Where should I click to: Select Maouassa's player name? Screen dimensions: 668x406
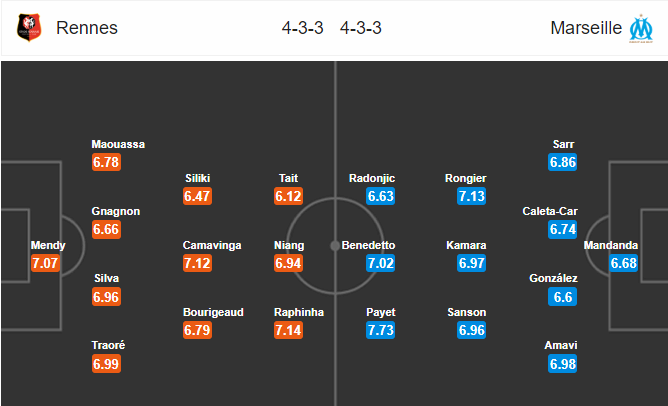pyautogui.click(x=118, y=144)
